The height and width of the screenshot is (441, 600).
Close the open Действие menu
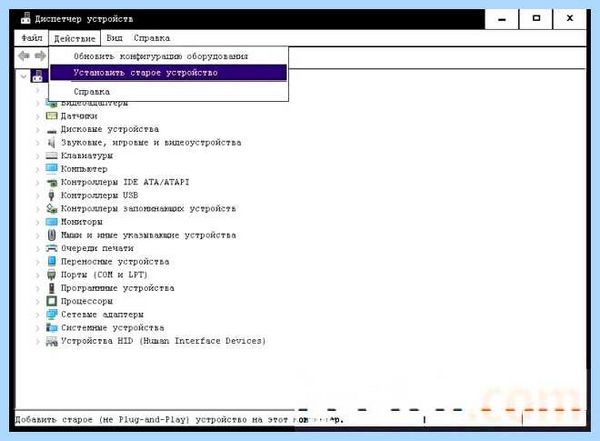click(x=75, y=38)
